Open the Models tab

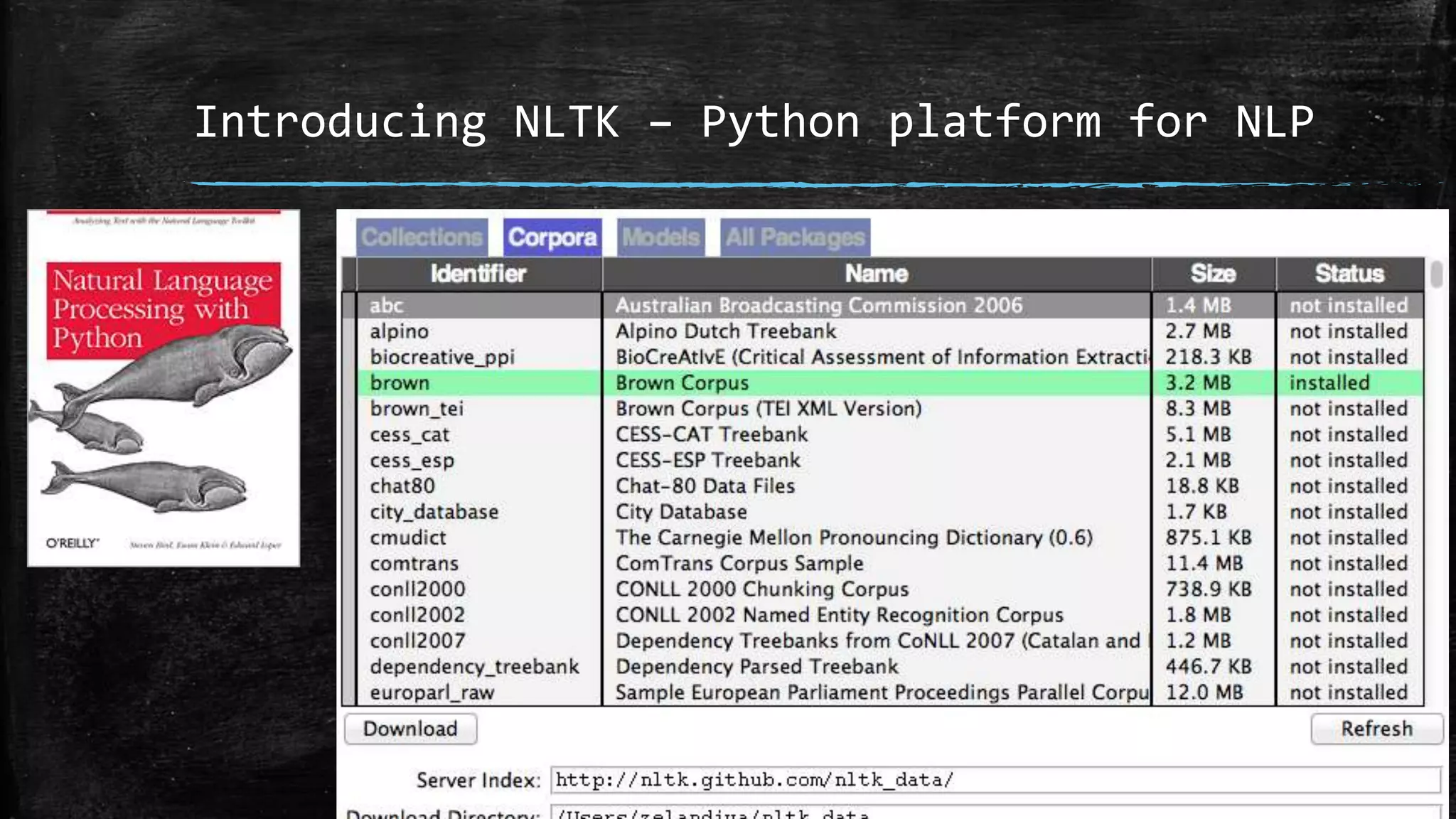tap(660, 237)
